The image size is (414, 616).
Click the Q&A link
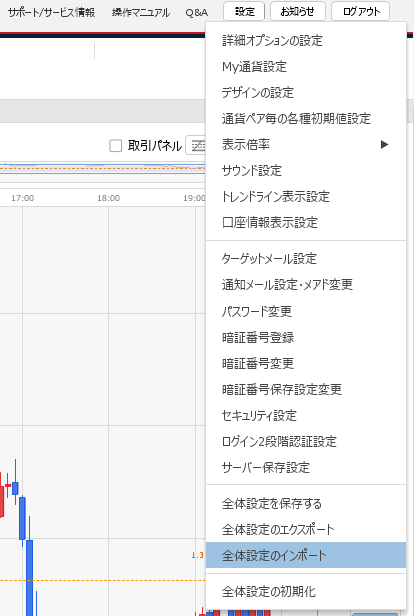pos(196,12)
